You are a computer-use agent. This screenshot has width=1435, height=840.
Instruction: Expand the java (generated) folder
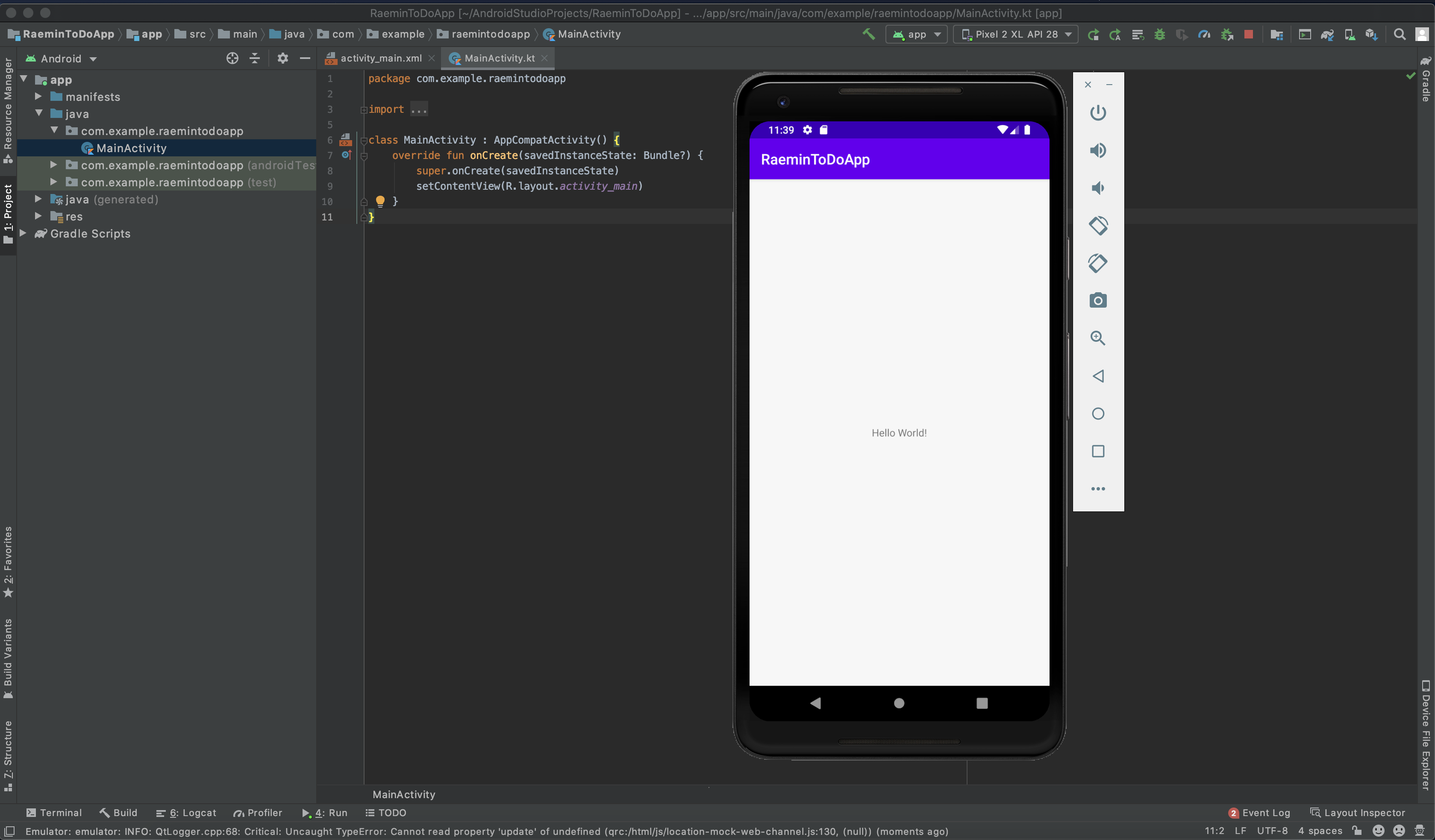(x=39, y=199)
